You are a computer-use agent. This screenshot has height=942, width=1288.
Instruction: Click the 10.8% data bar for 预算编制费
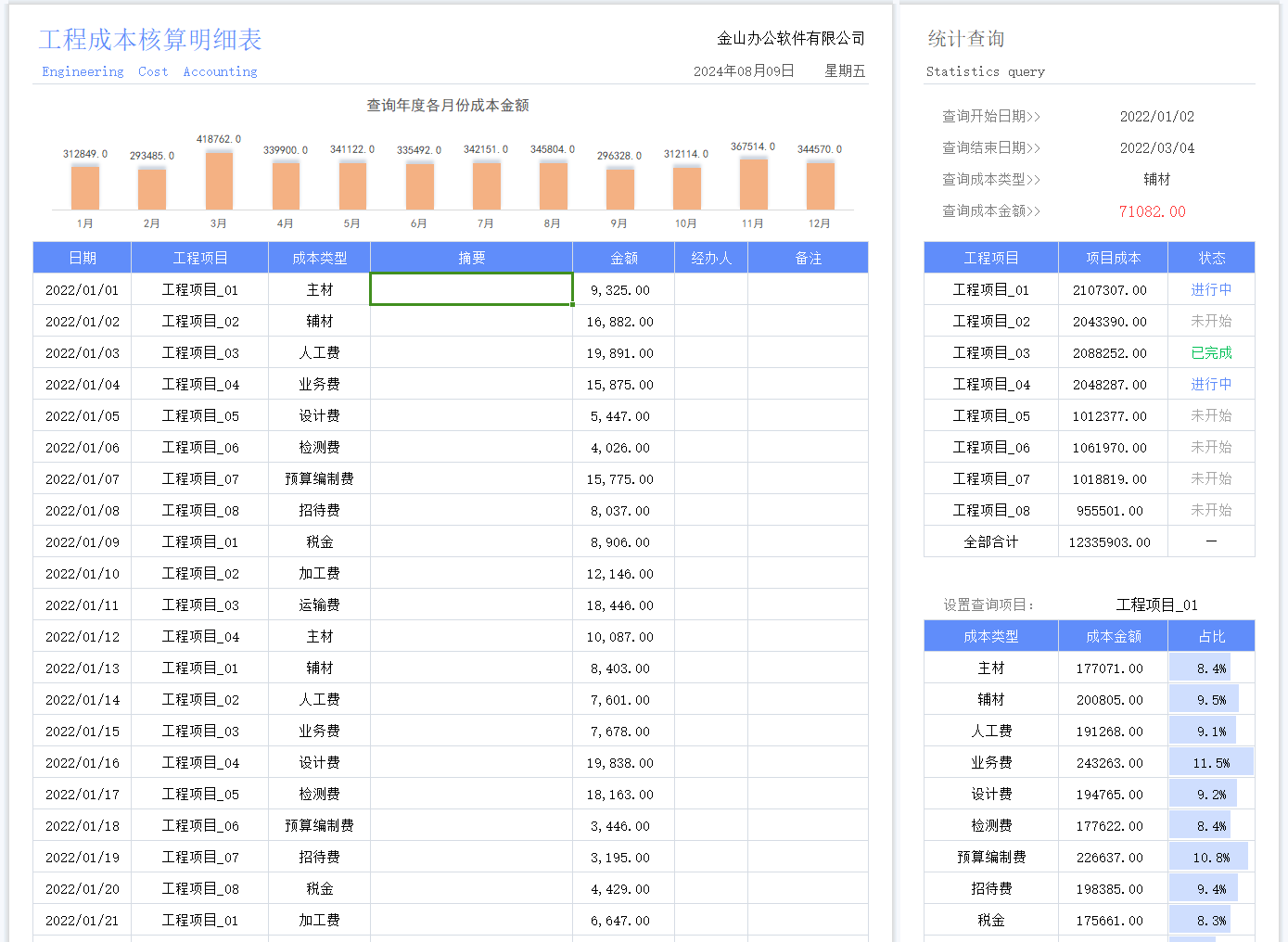(x=1208, y=857)
